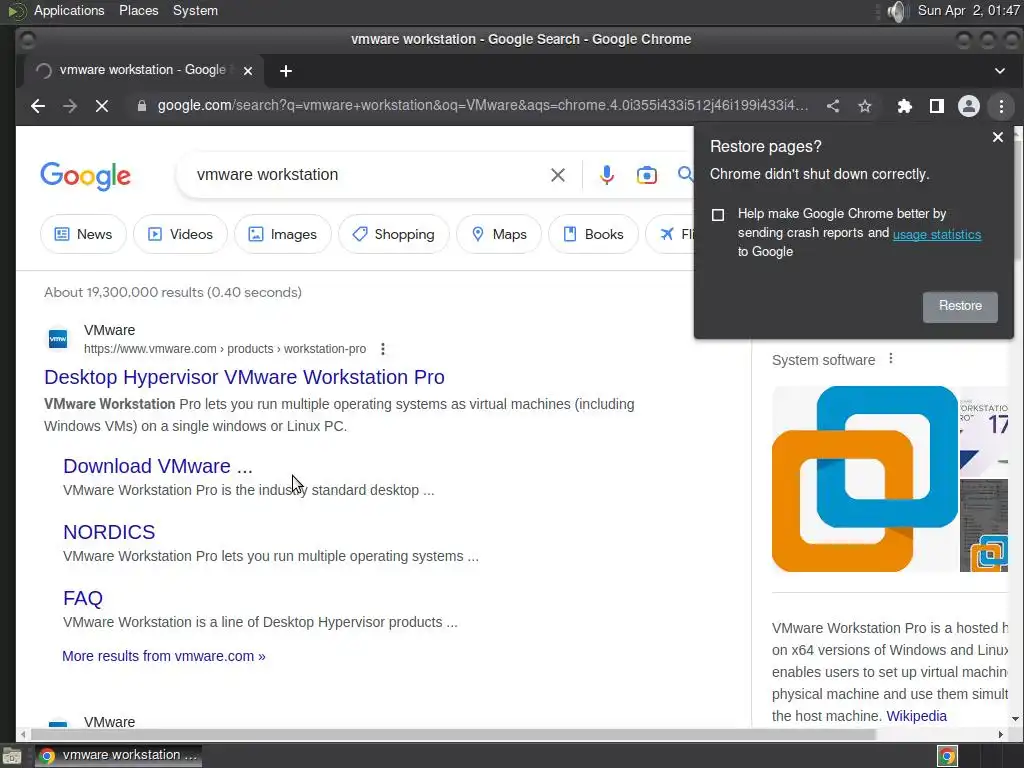Bookmark this page with the star icon

(x=865, y=106)
